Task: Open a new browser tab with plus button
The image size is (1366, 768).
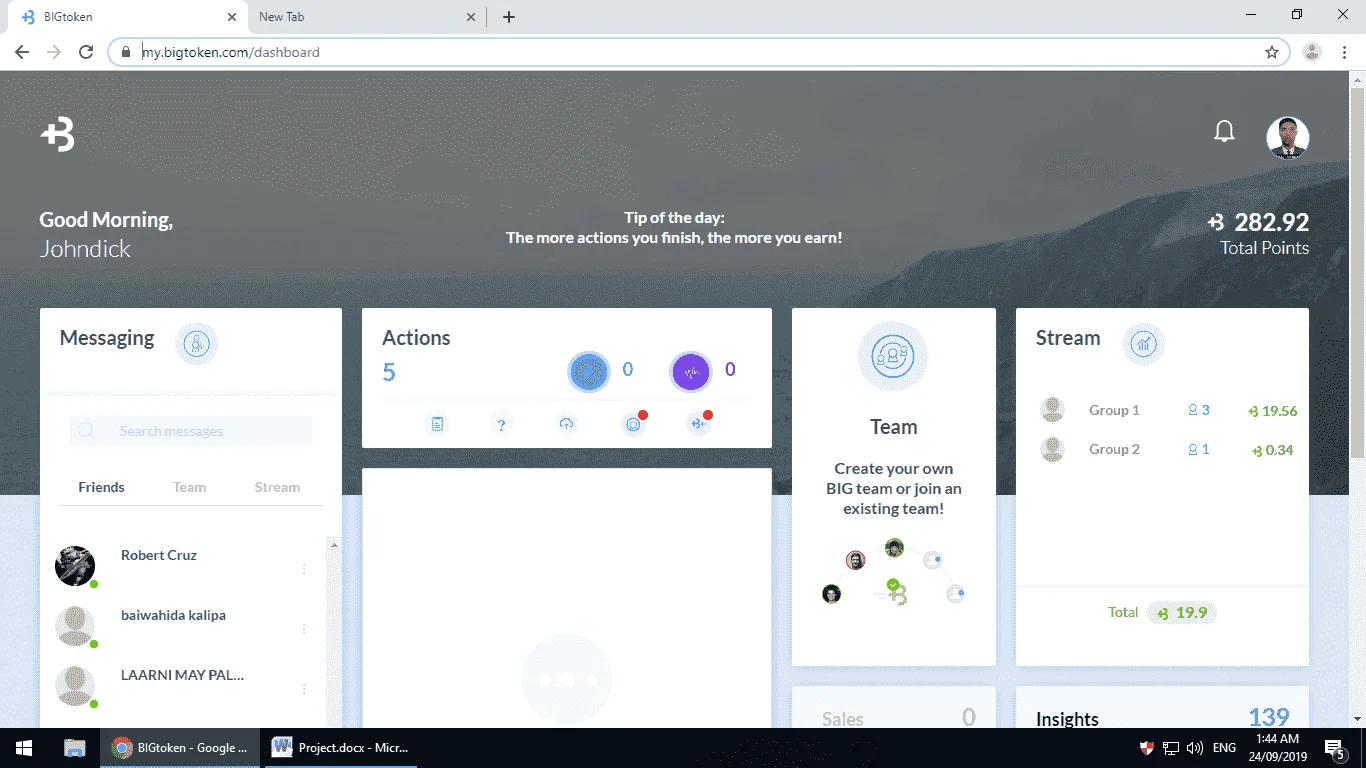Action: tap(508, 17)
